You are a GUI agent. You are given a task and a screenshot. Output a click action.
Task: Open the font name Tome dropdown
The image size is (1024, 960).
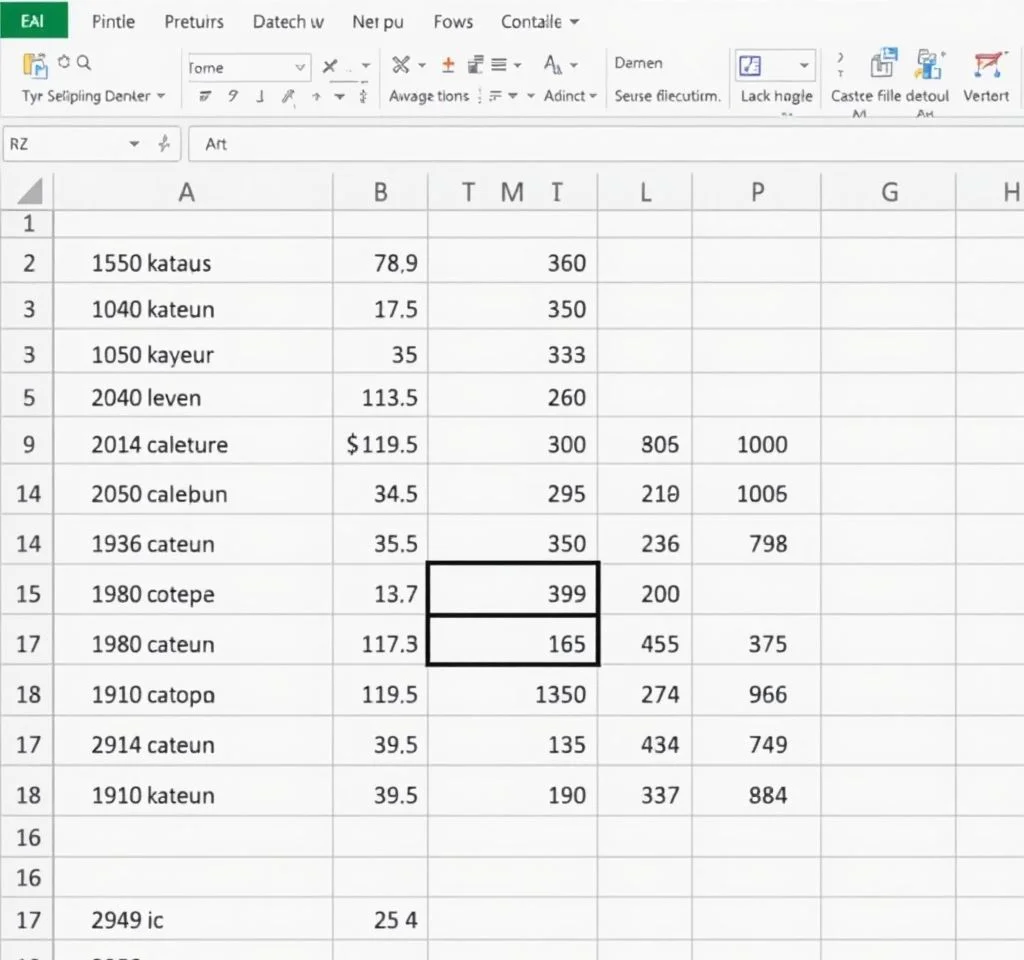301,67
